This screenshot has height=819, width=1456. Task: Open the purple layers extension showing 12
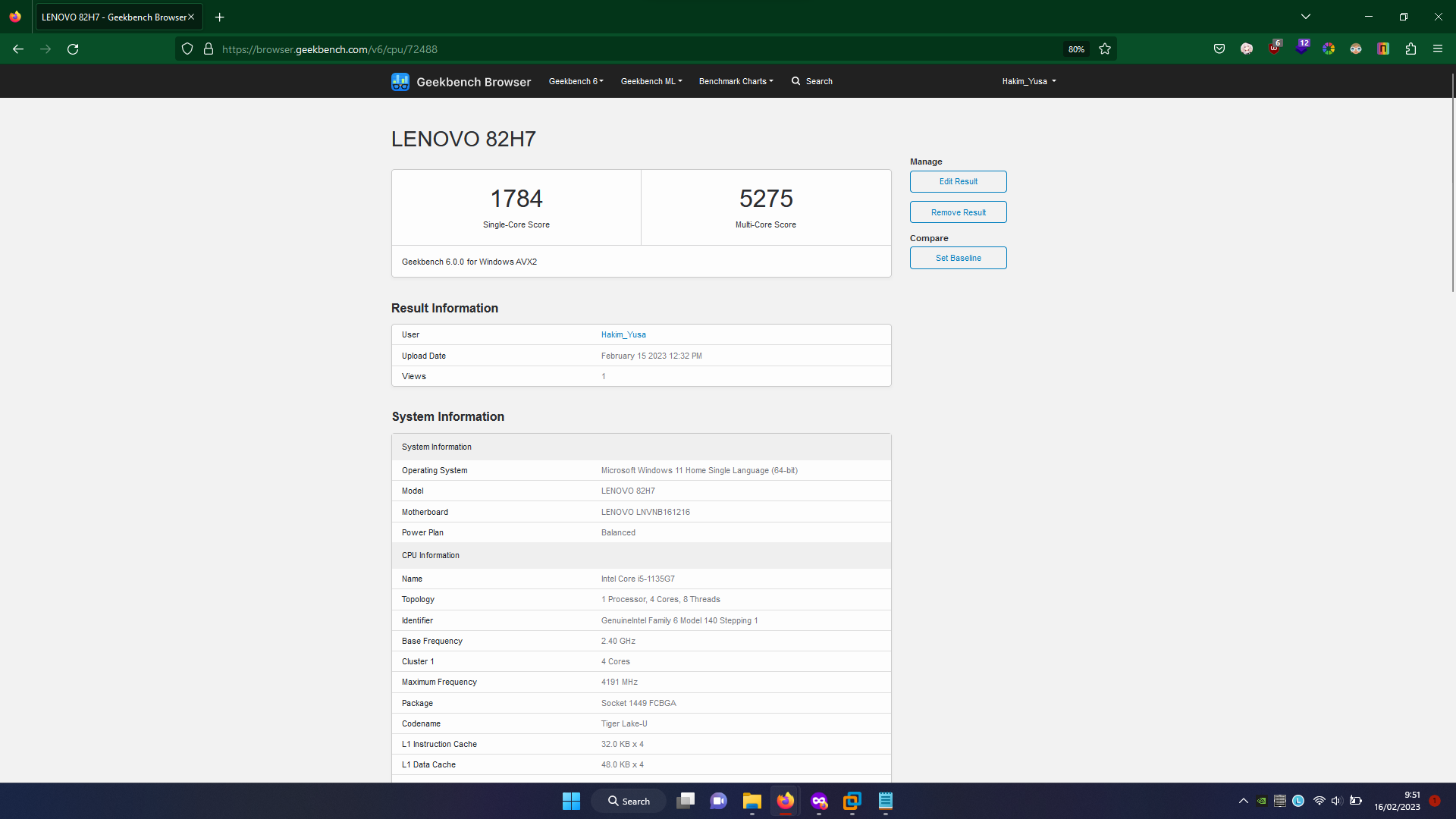[x=1302, y=47]
